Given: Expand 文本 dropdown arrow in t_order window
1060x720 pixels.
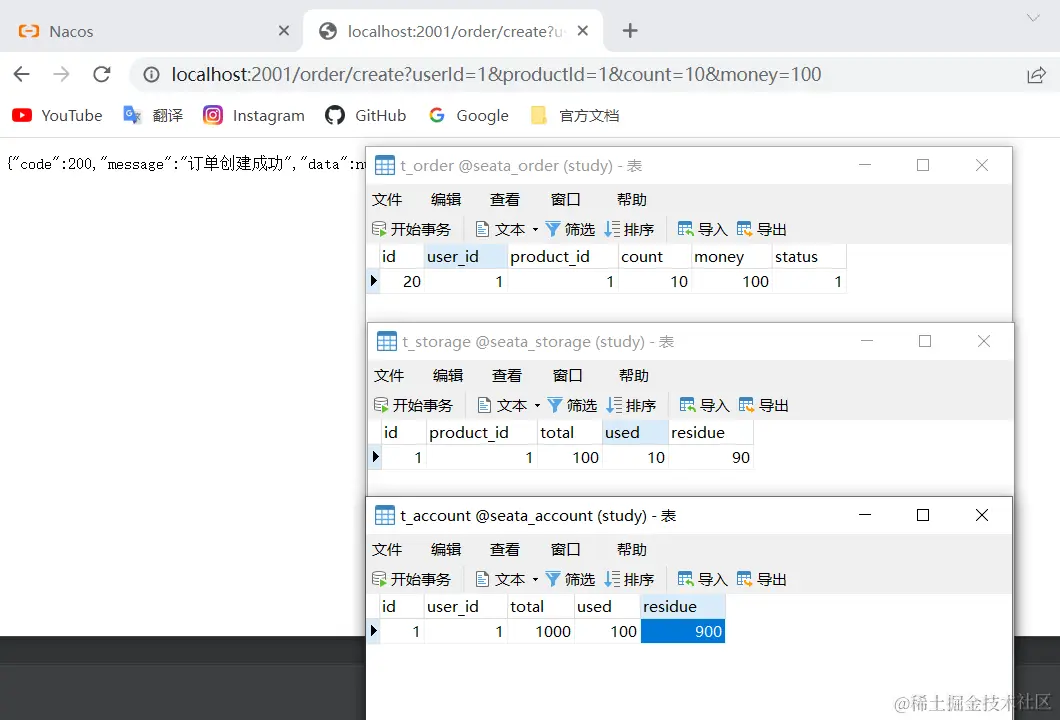Looking at the screenshot, I should (x=535, y=230).
